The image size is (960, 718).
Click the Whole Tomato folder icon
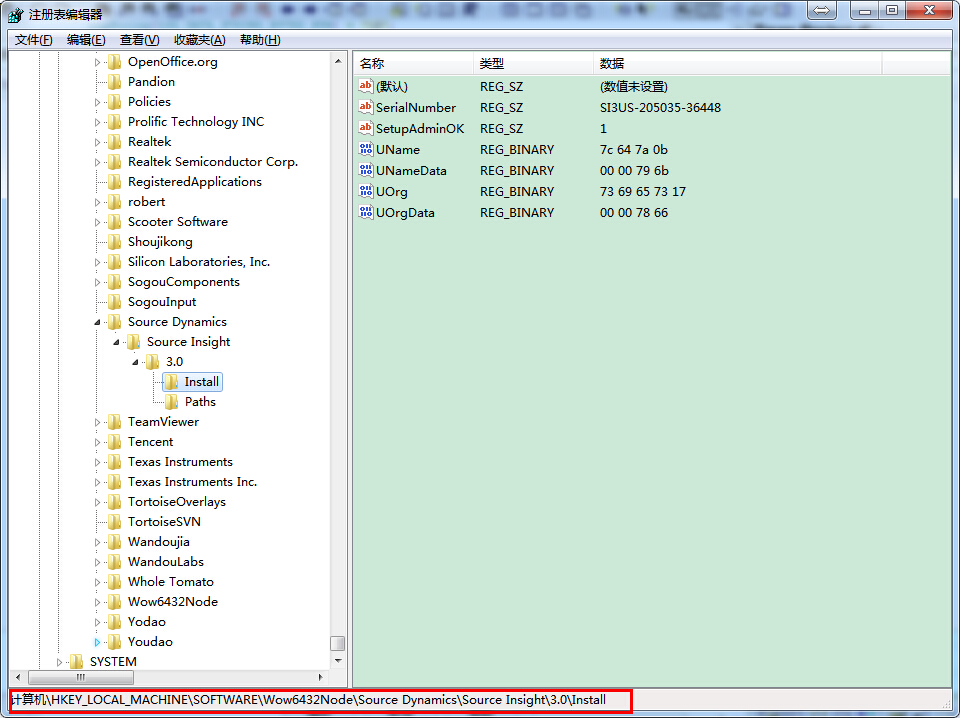(114, 582)
